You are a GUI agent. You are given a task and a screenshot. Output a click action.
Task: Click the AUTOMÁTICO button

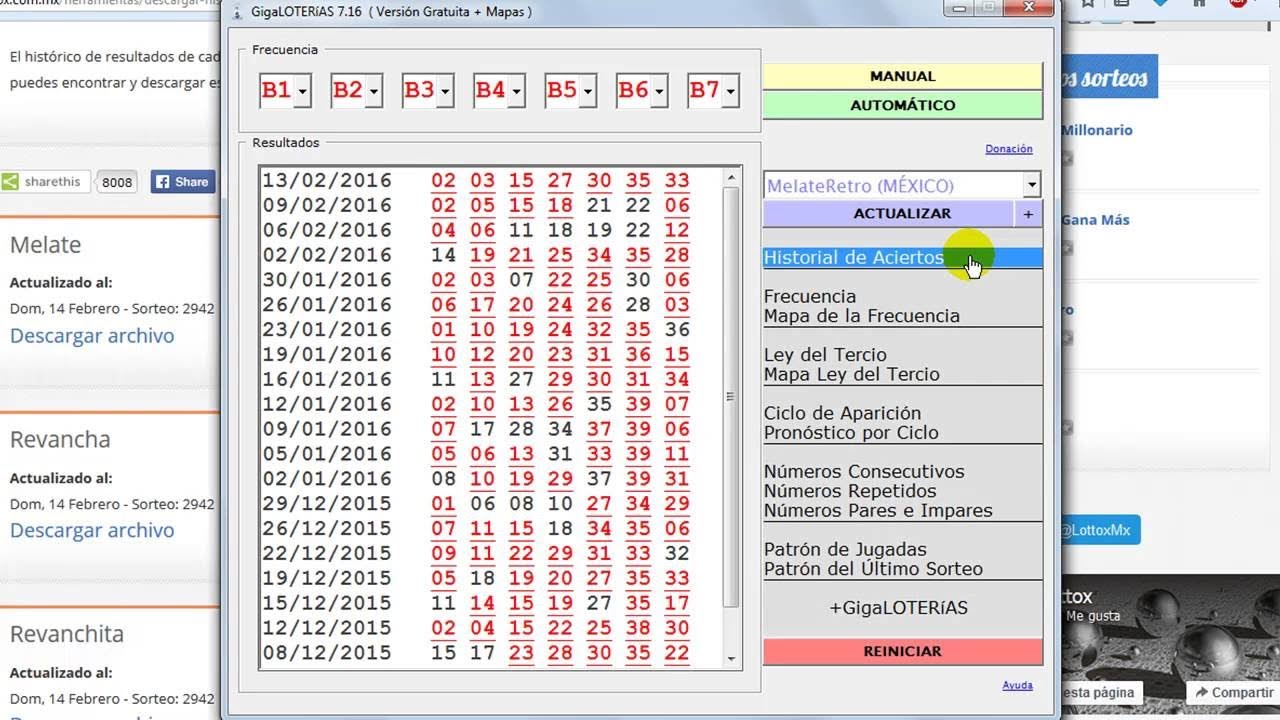(902, 105)
